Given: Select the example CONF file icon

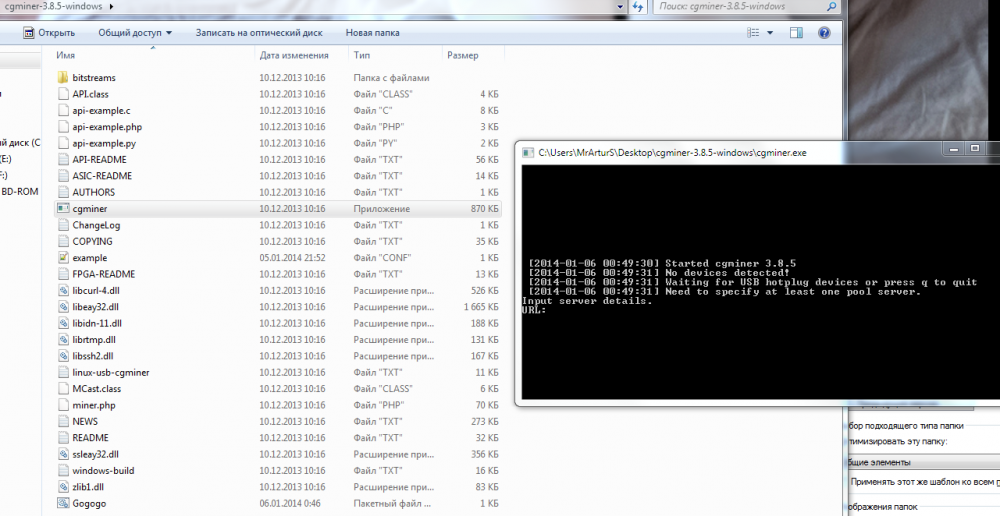Looking at the screenshot, I should (62, 258).
